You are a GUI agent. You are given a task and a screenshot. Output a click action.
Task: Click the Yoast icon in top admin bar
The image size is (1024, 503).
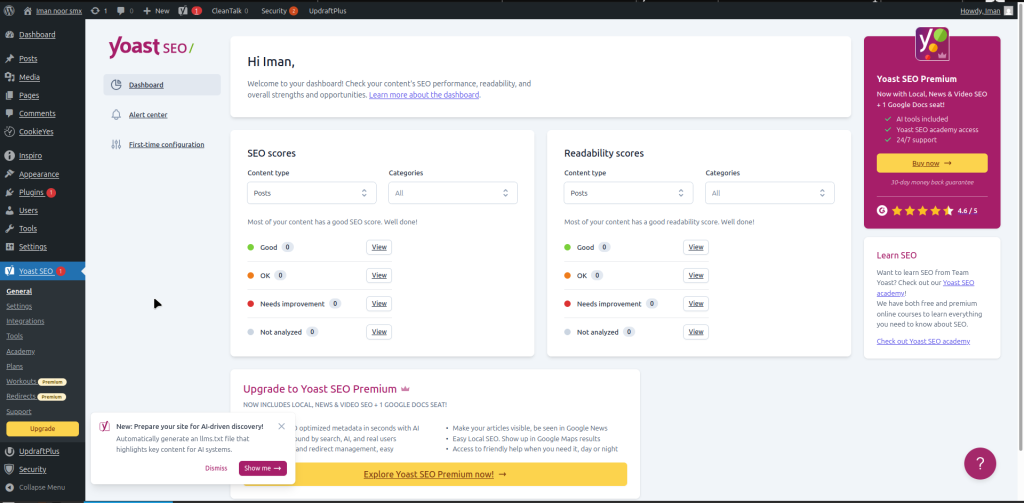183,10
